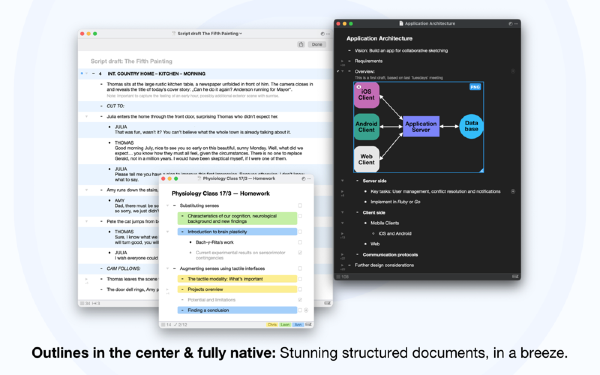Click the PNG badge on the architecture diagram
The height and width of the screenshot is (375, 600).
[475, 87]
